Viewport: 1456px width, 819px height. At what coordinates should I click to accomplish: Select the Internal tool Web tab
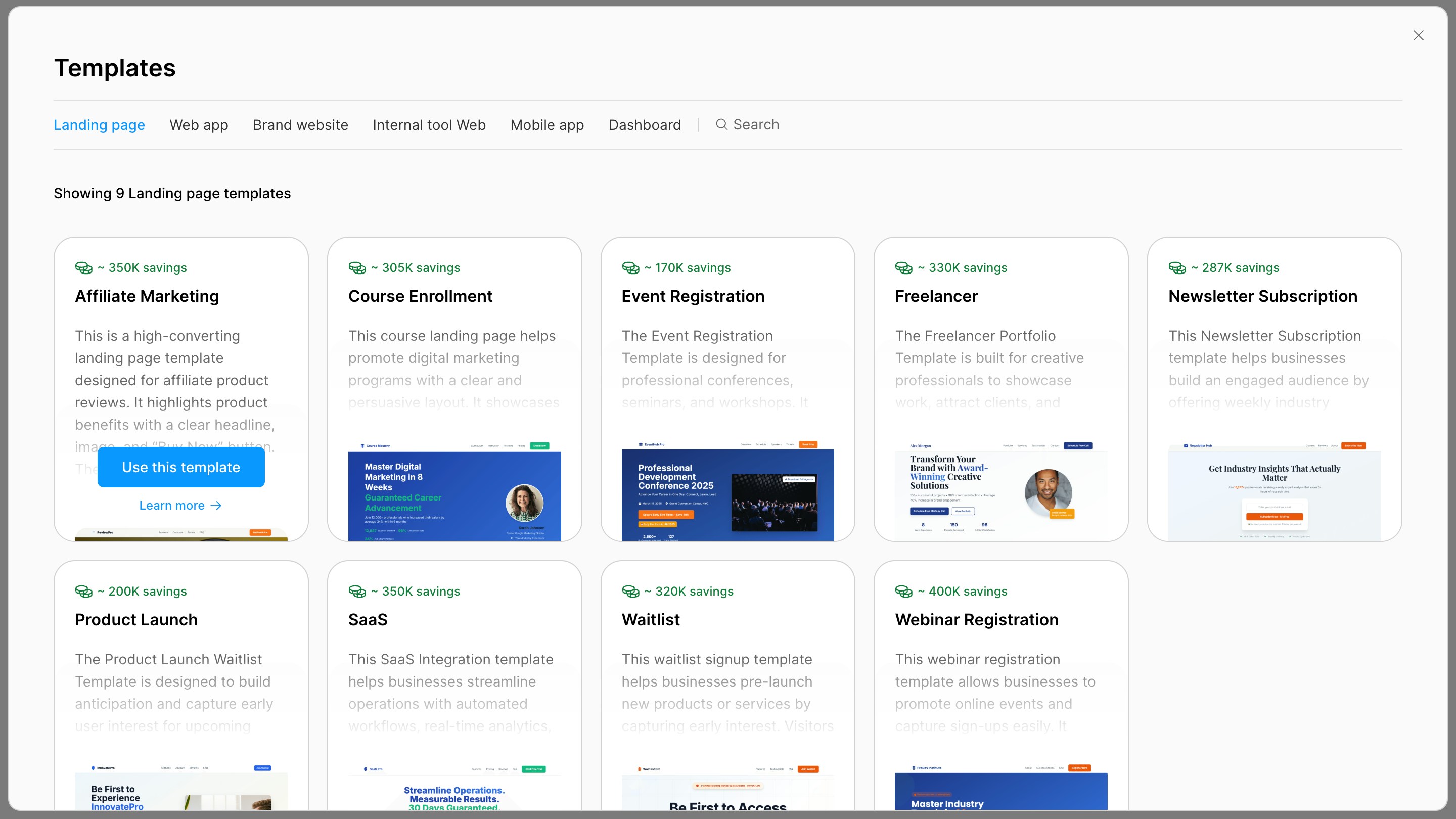[x=429, y=125]
